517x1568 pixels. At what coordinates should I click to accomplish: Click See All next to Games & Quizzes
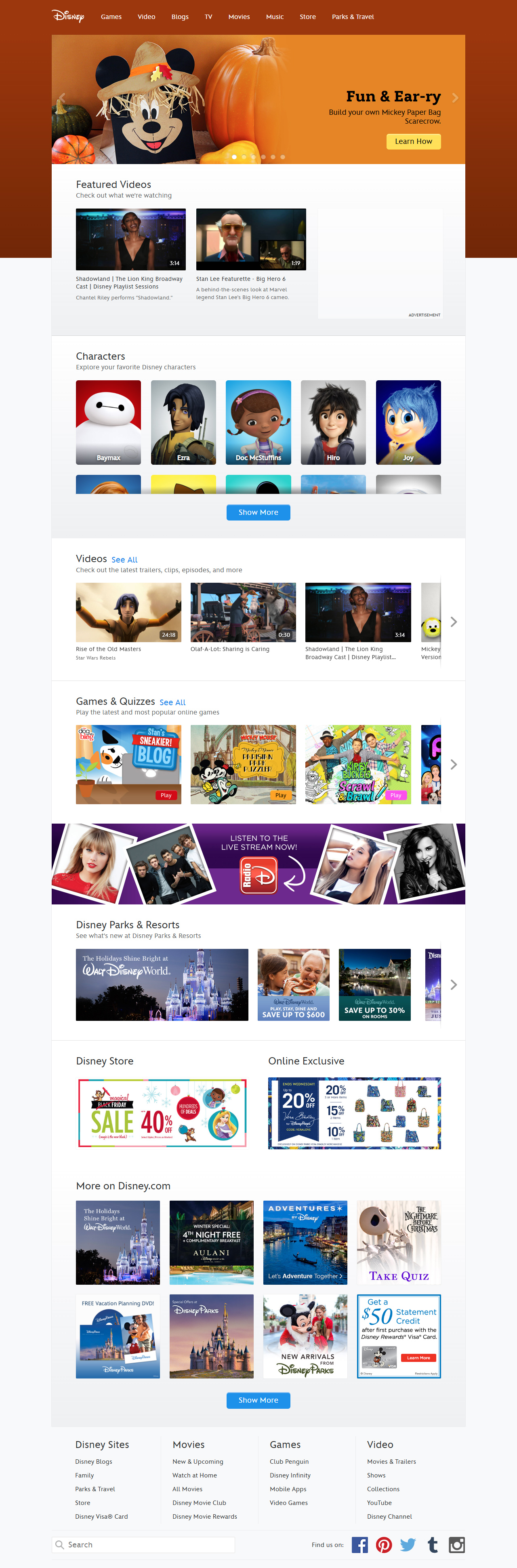[173, 702]
